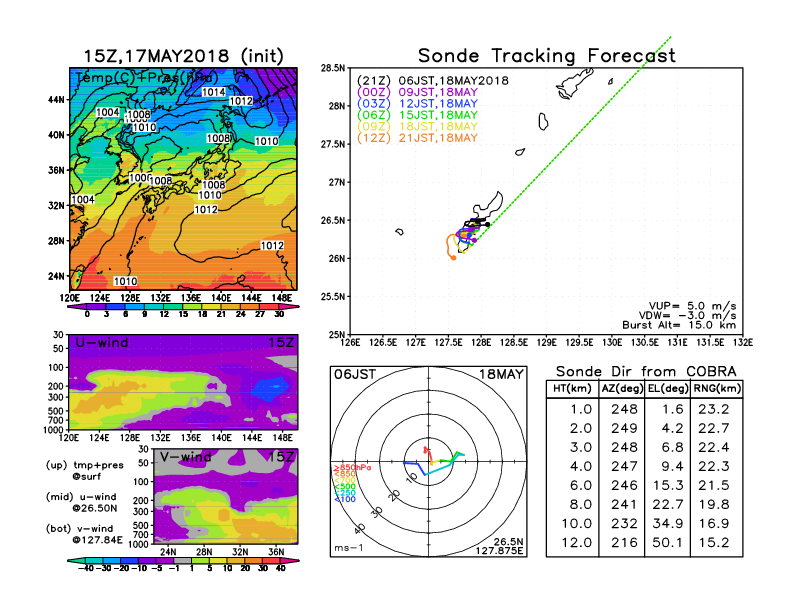The image size is (792, 612).
Task: Click elevation value "34.9"
Action: [668, 524]
